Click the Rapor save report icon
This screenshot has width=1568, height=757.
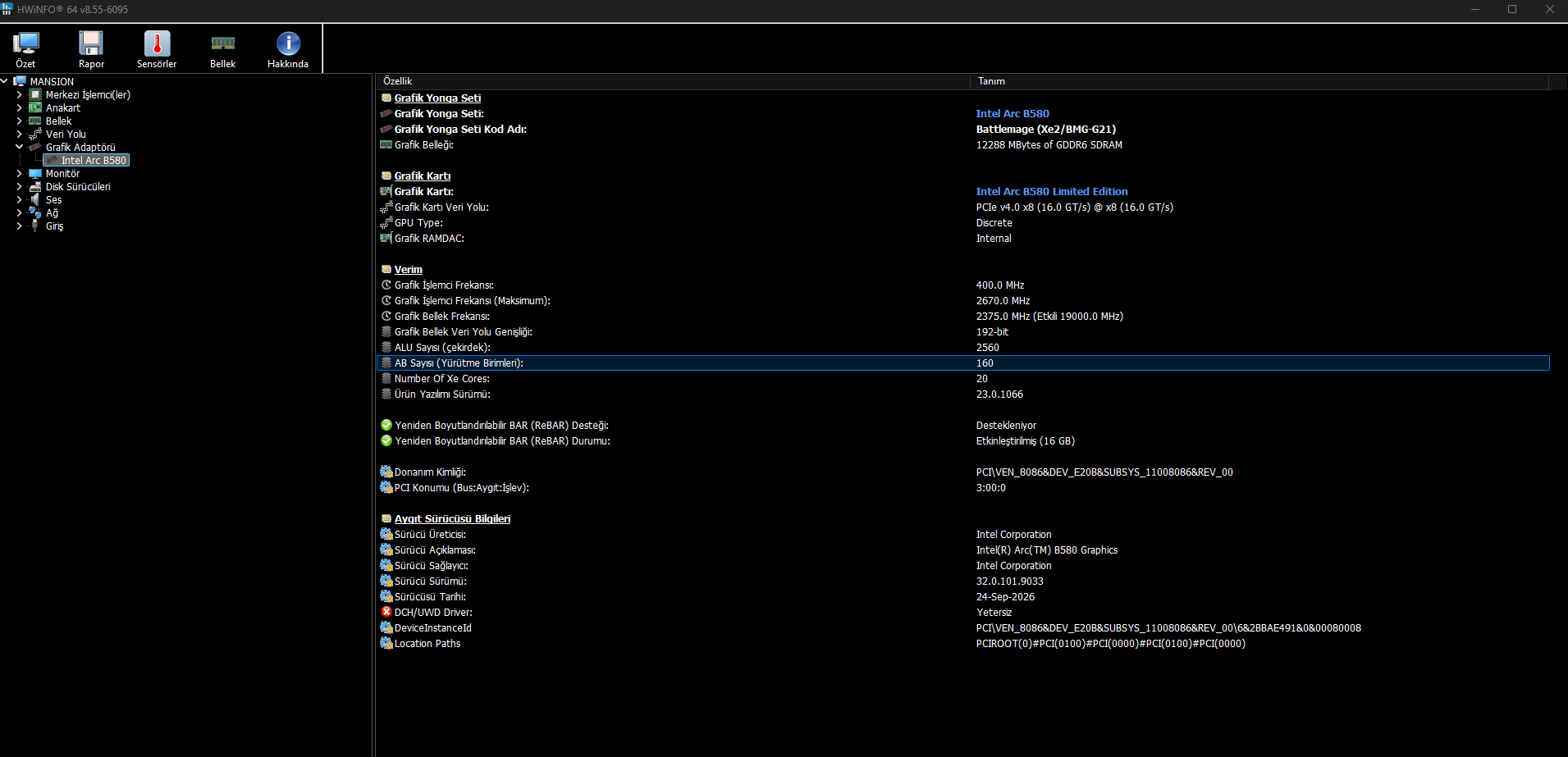pos(91,49)
